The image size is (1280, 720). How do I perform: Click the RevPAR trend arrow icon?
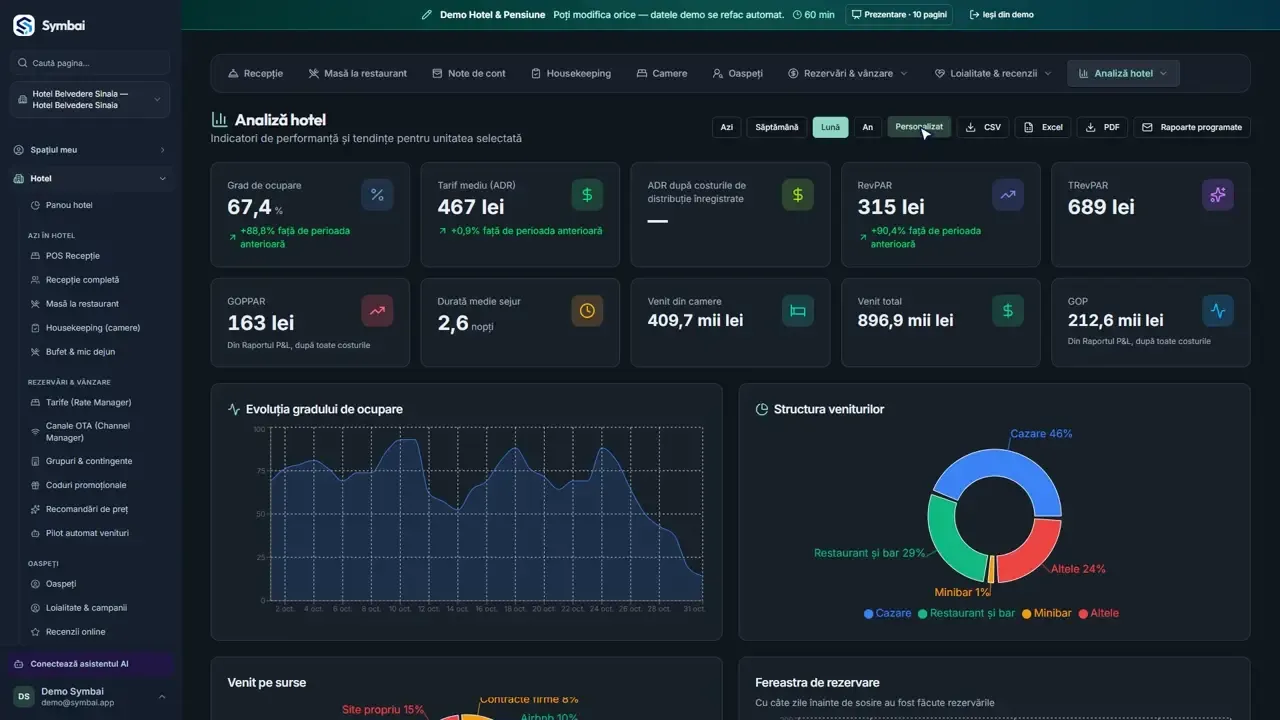1008,195
